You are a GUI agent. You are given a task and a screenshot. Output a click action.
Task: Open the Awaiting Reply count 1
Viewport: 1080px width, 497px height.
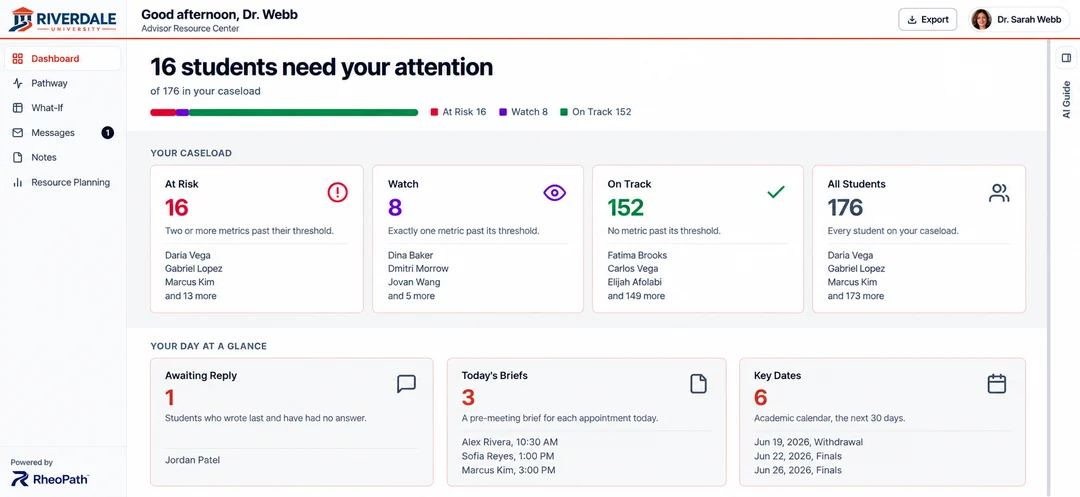point(169,398)
